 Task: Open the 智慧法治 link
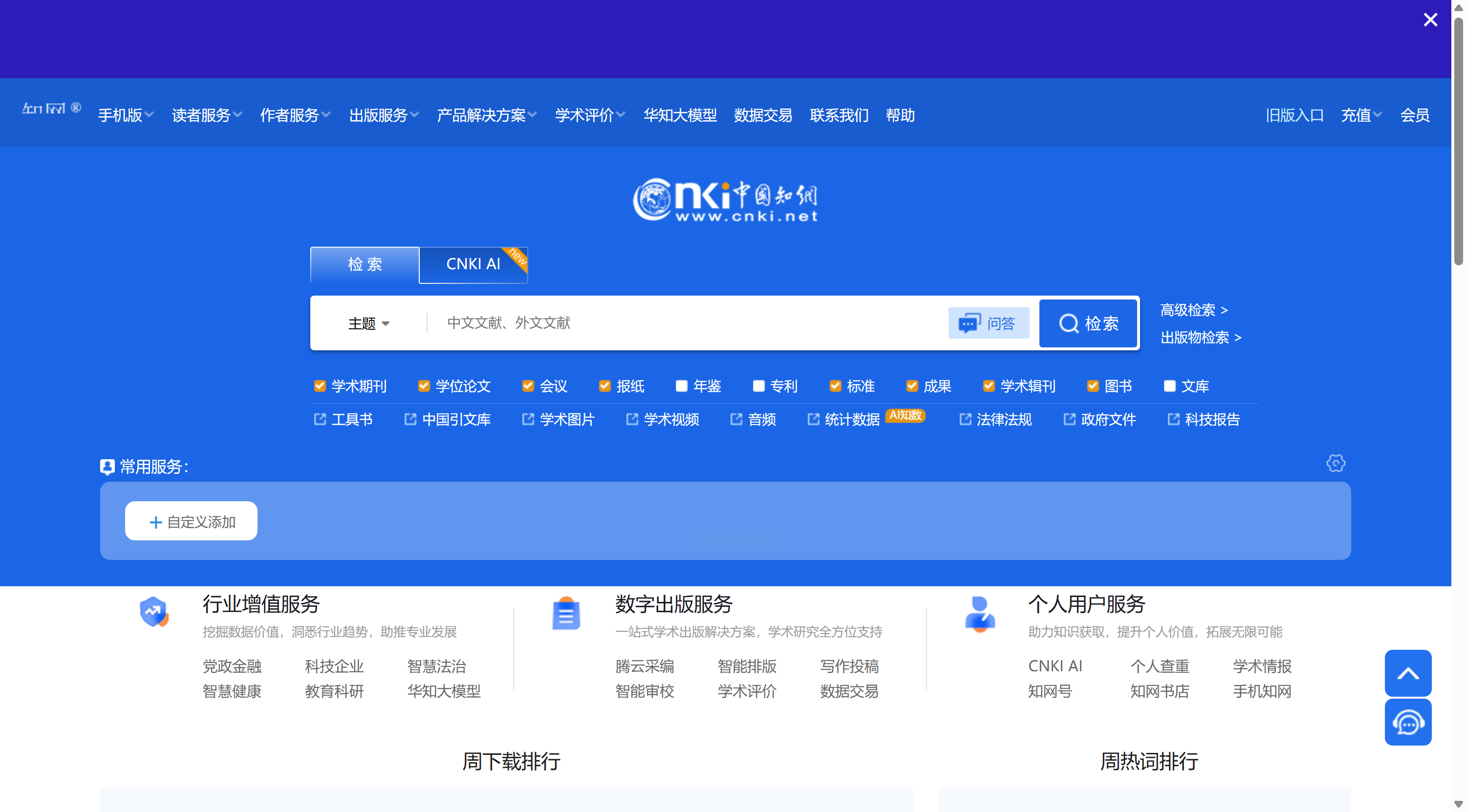[x=436, y=666]
